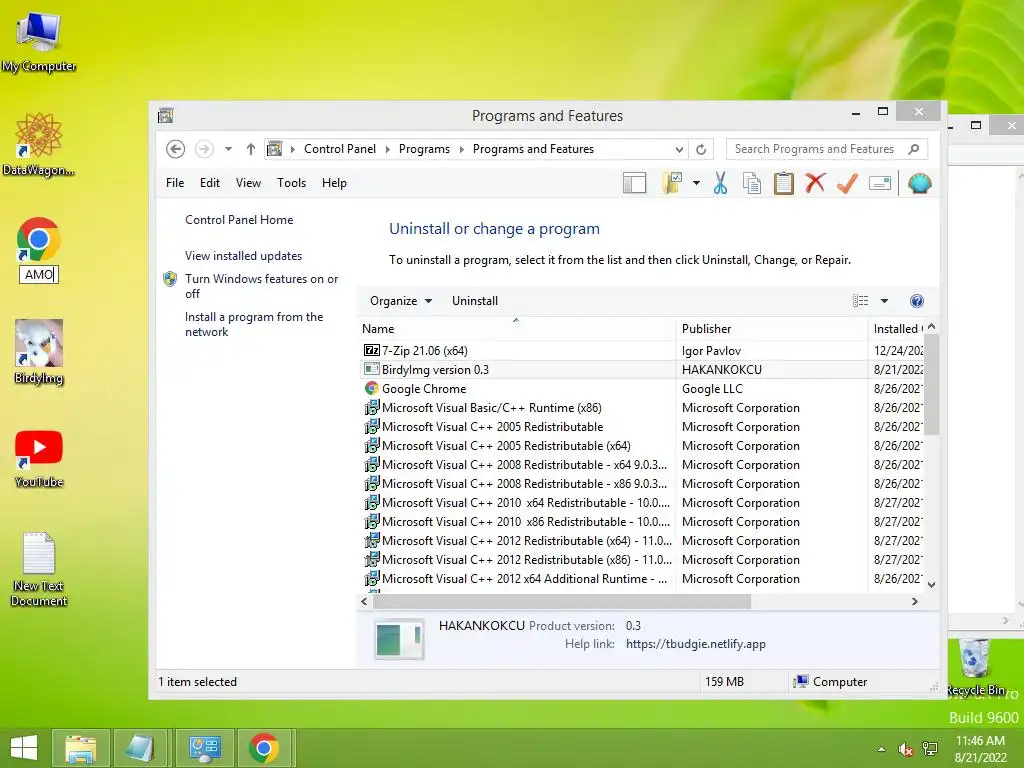Click the New Text Document desktop icon
Viewport: 1024px width, 768px height.
tap(39, 569)
